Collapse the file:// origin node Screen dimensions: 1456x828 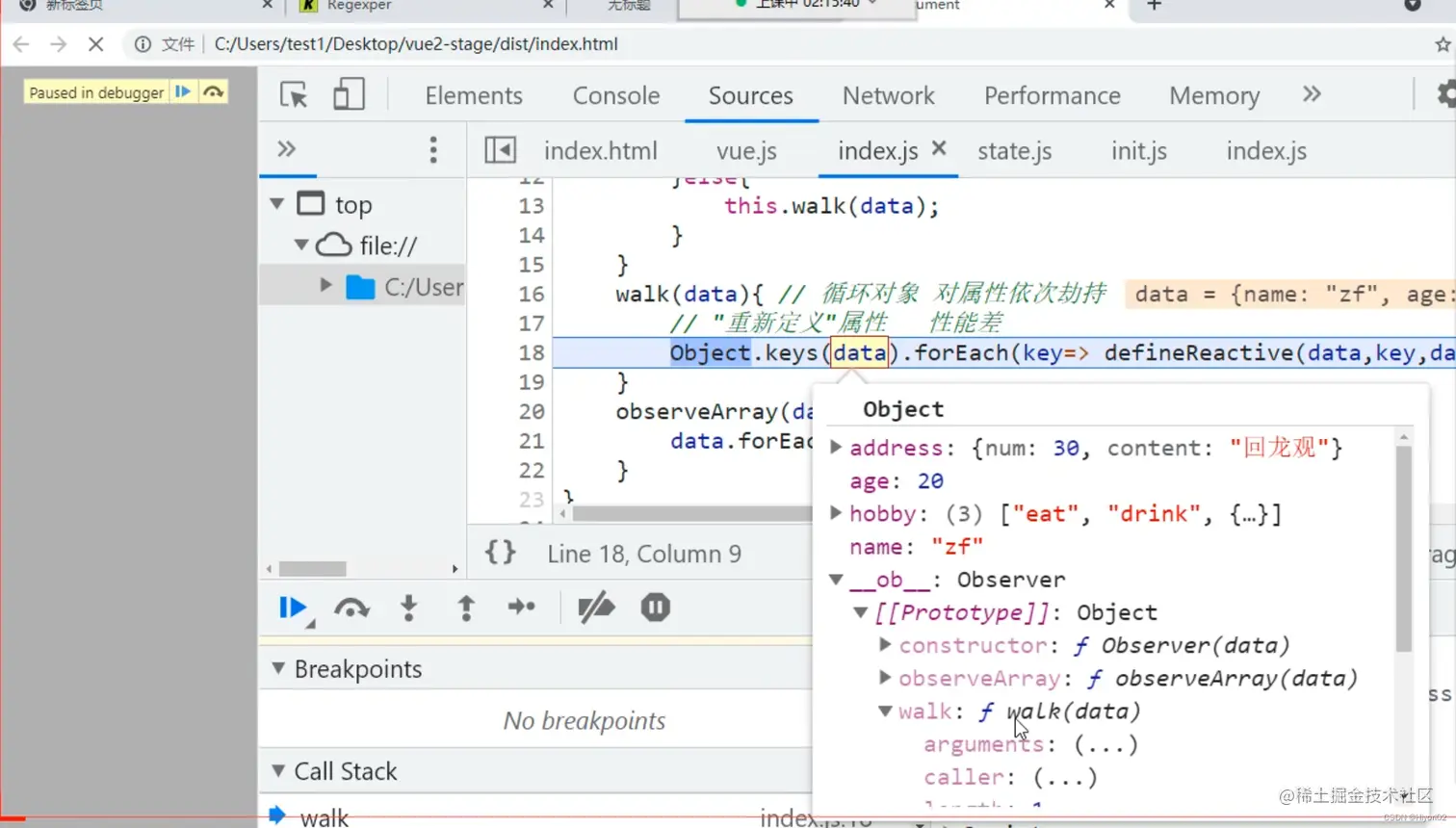(x=301, y=245)
